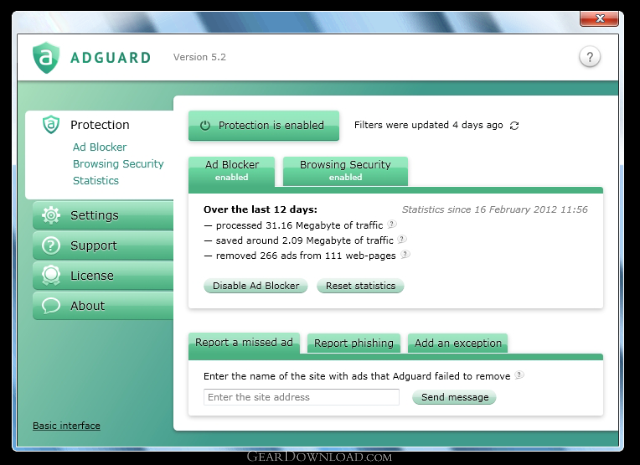The height and width of the screenshot is (465, 640).
Task: Open the Ad Blocker sidebar link
Action: point(100,147)
